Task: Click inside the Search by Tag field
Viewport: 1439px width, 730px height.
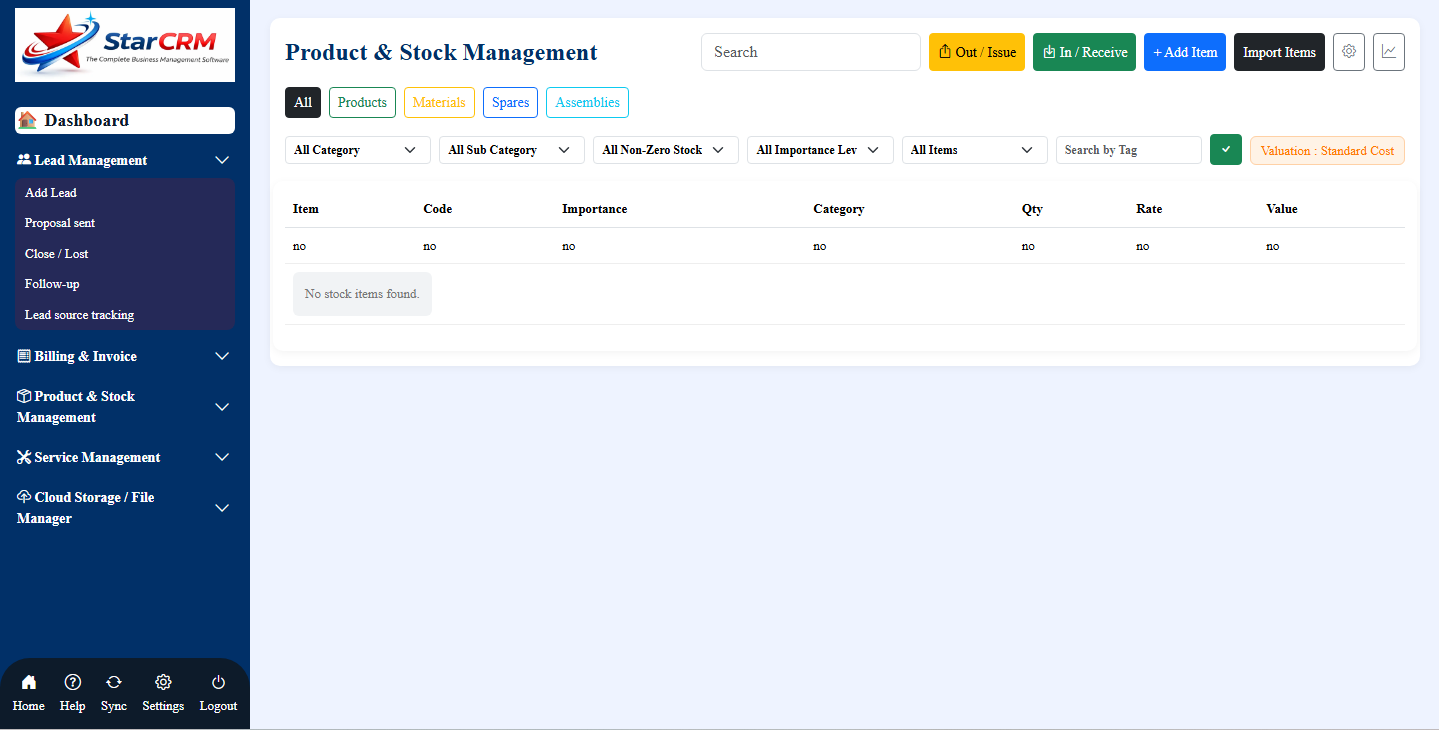Action: pyautogui.click(x=1128, y=149)
